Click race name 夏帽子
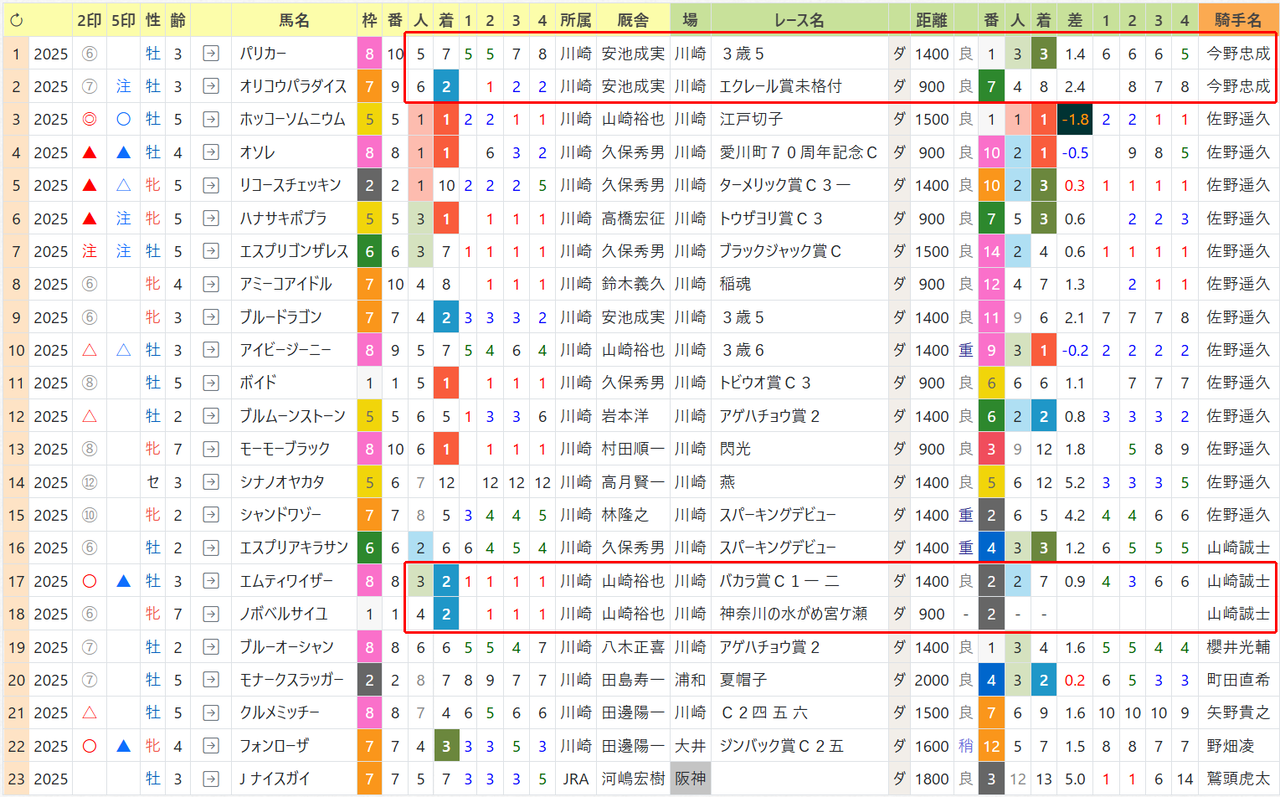Image resolution: width=1280 pixels, height=797 pixels. [743, 680]
